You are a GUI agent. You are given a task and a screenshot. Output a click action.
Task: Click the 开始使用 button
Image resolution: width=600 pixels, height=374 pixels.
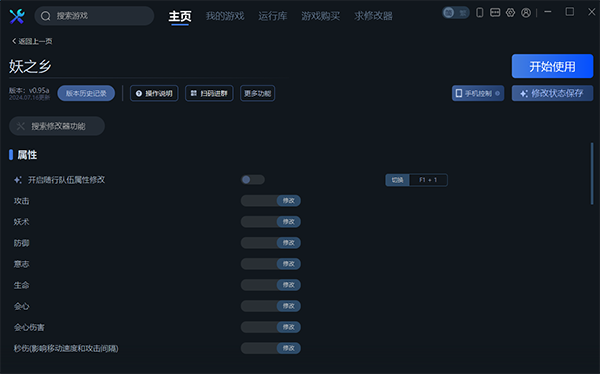[553, 66]
